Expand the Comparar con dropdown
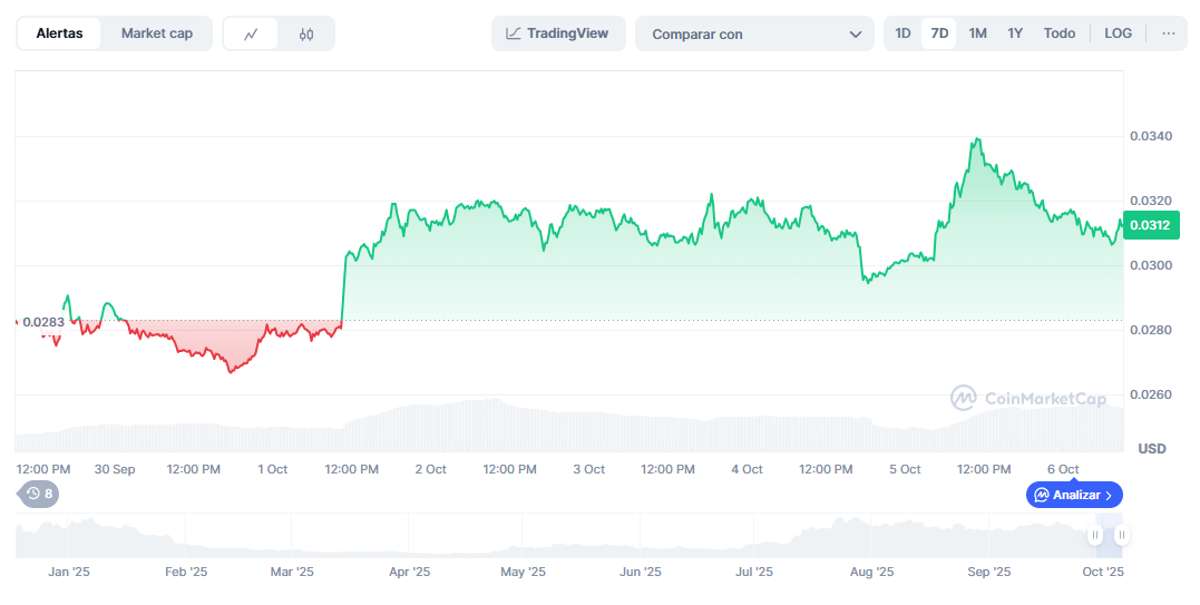 756,34
